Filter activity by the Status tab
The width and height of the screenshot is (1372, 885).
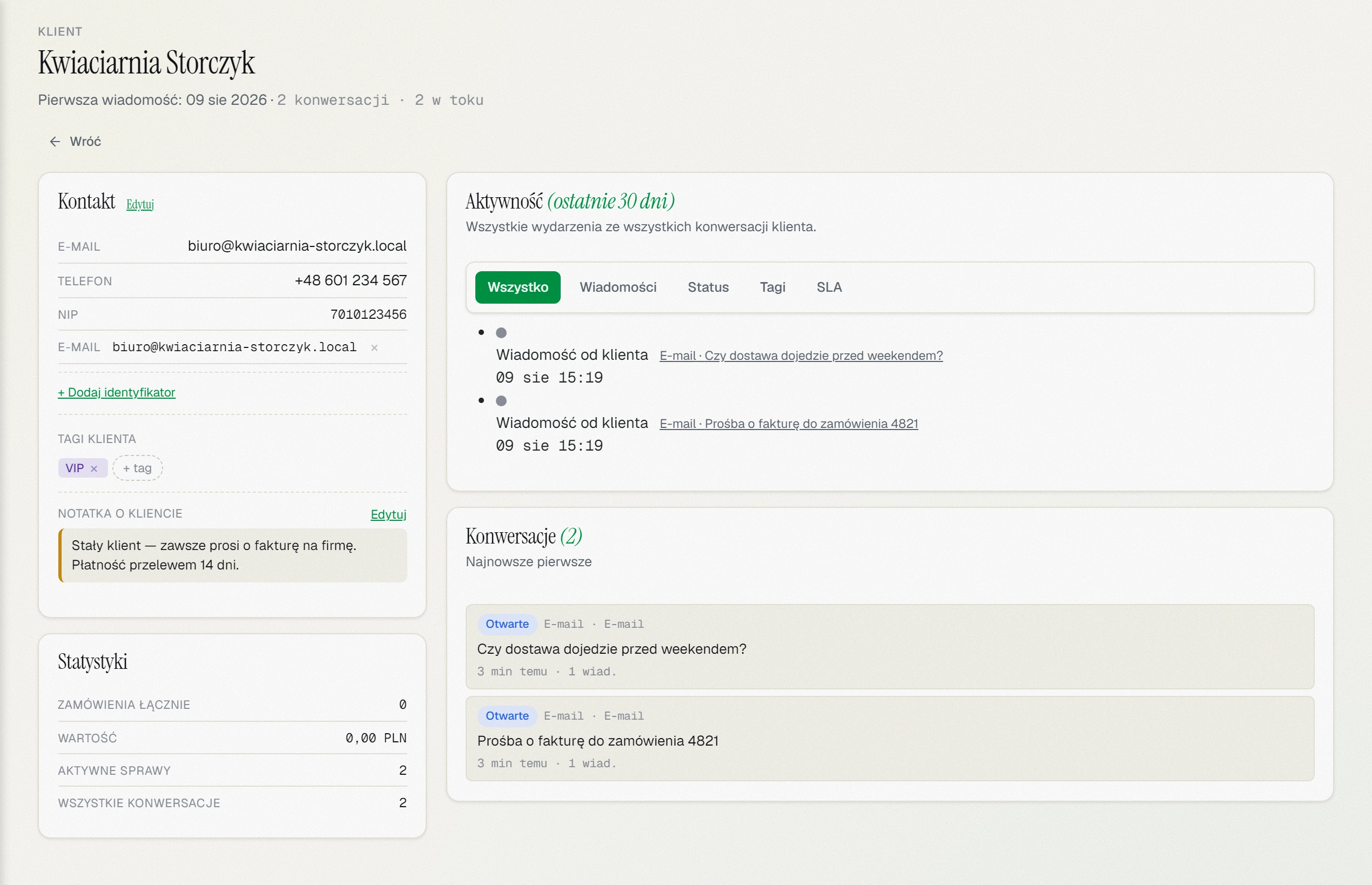(x=708, y=287)
